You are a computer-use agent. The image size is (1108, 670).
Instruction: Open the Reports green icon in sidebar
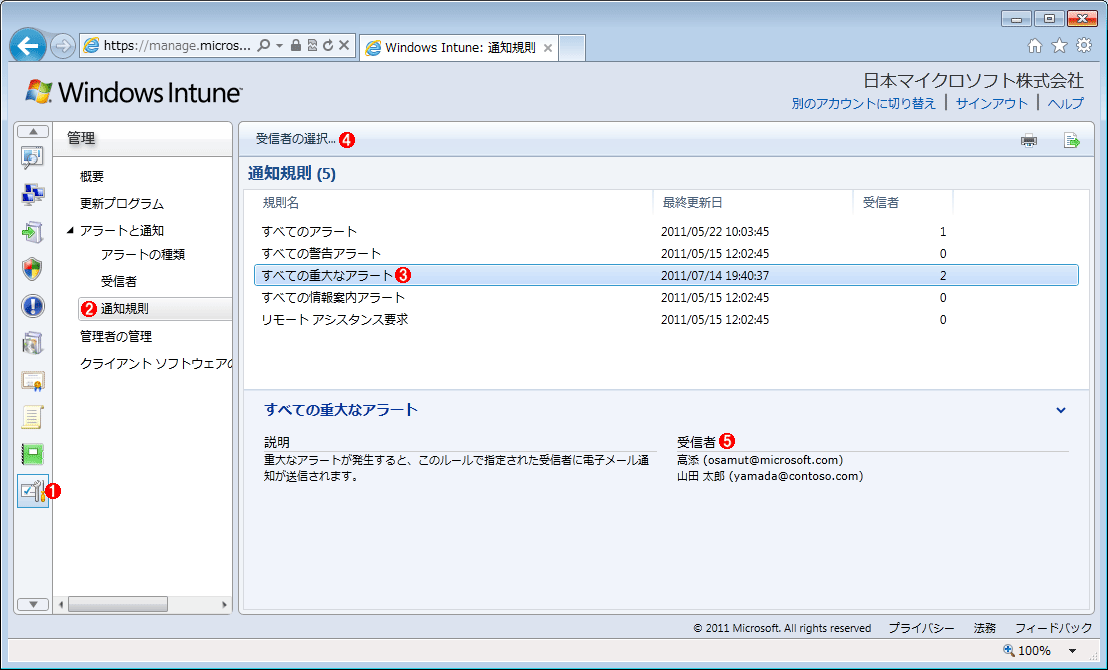click(x=33, y=454)
